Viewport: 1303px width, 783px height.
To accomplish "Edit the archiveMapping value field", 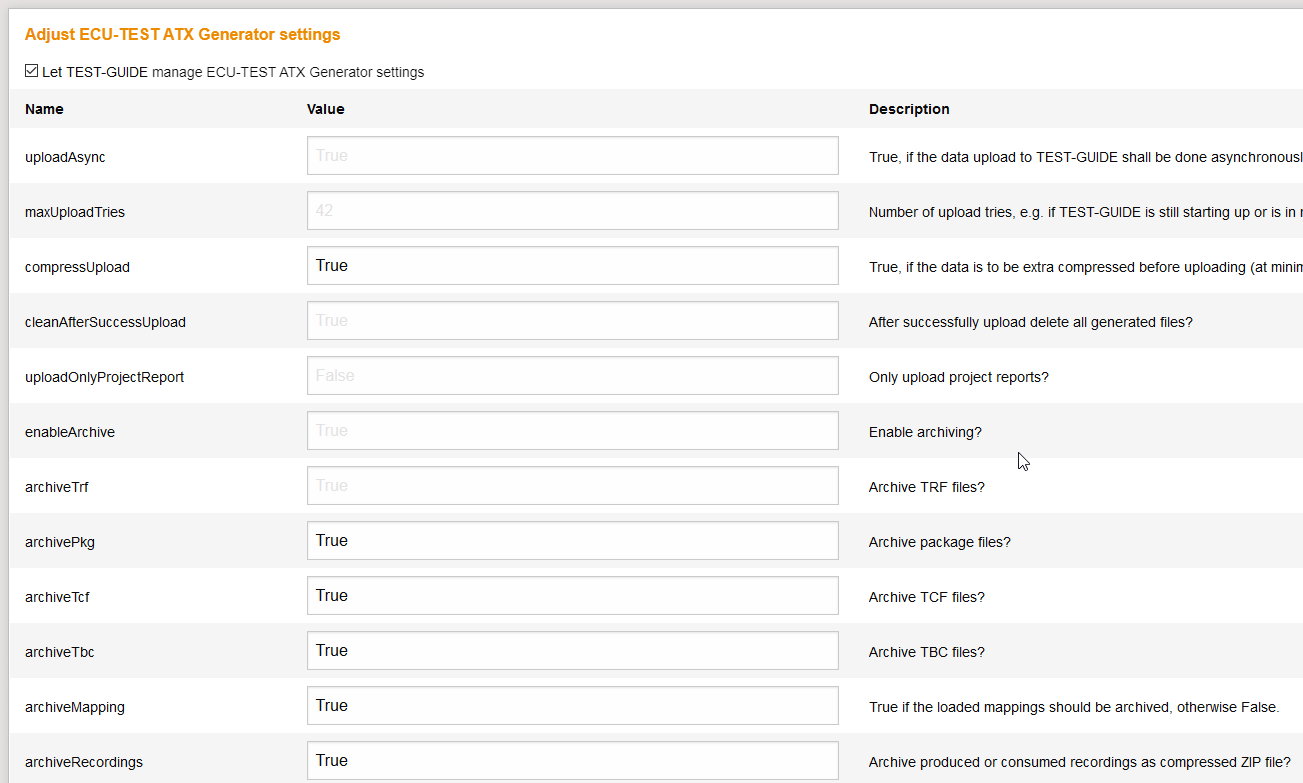I will [x=572, y=706].
